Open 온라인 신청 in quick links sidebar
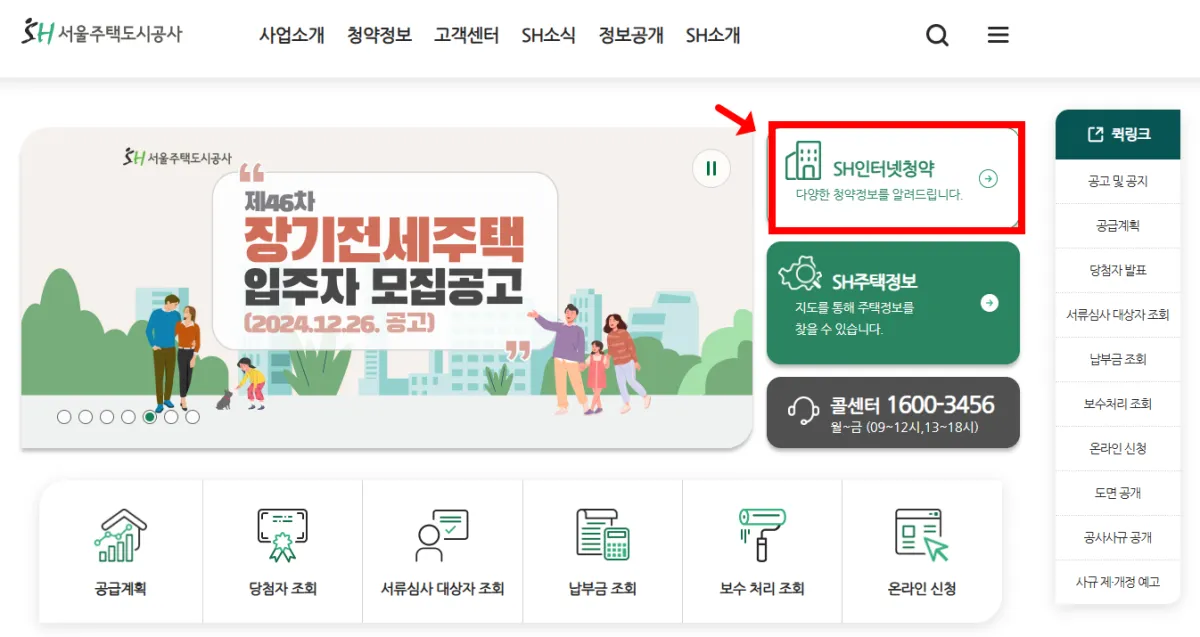The image size is (1200, 637). click(x=1118, y=448)
